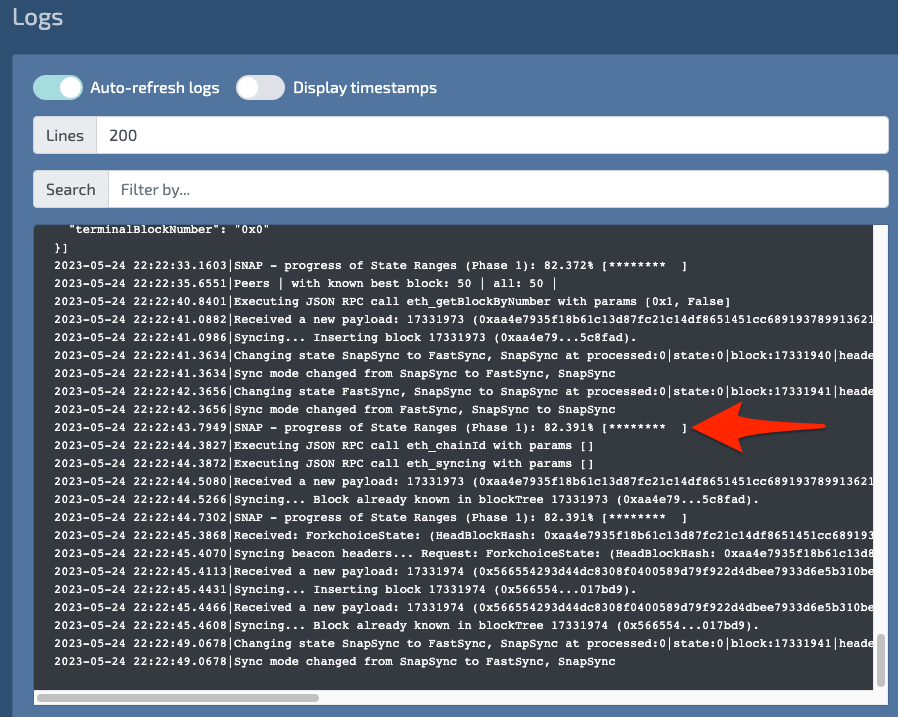Click the SNAP progress 82.372% log line
This screenshot has height=717, width=898.
pyautogui.click(x=370, y=266)
